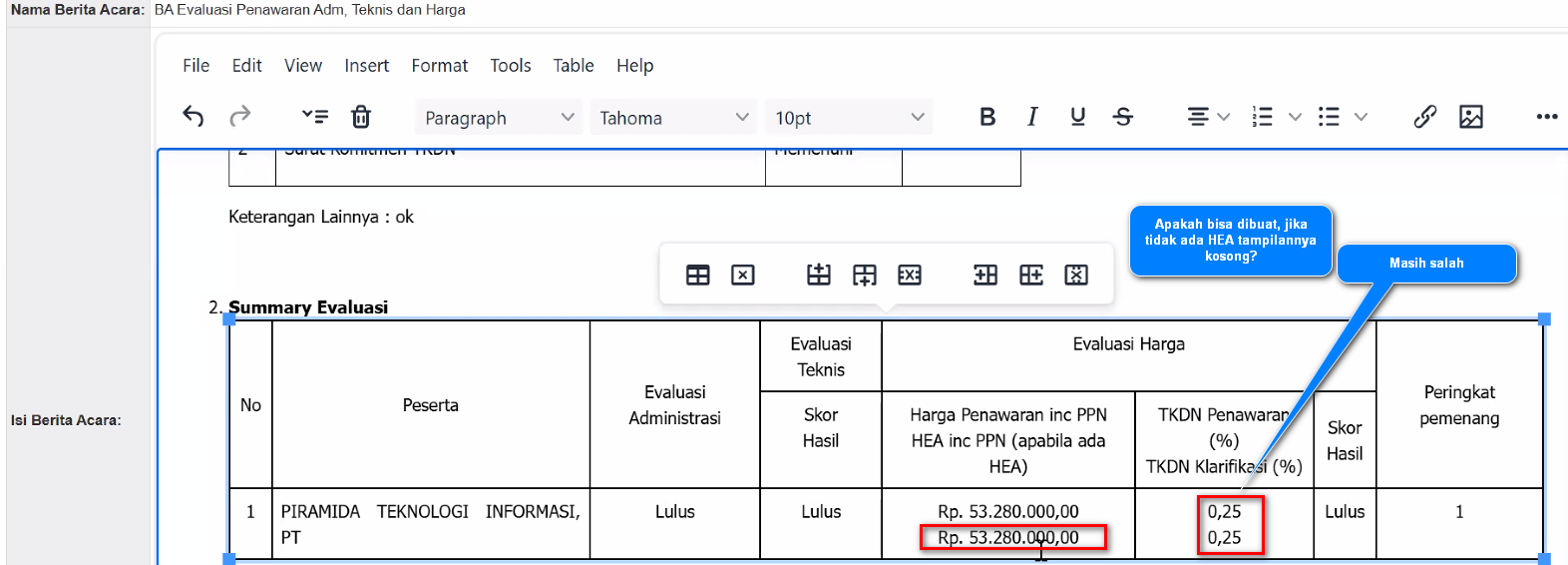This screenshot has width=1568, height=565.
Task: Open the Paragraph block format dropdown
Action: click(499, 118)
